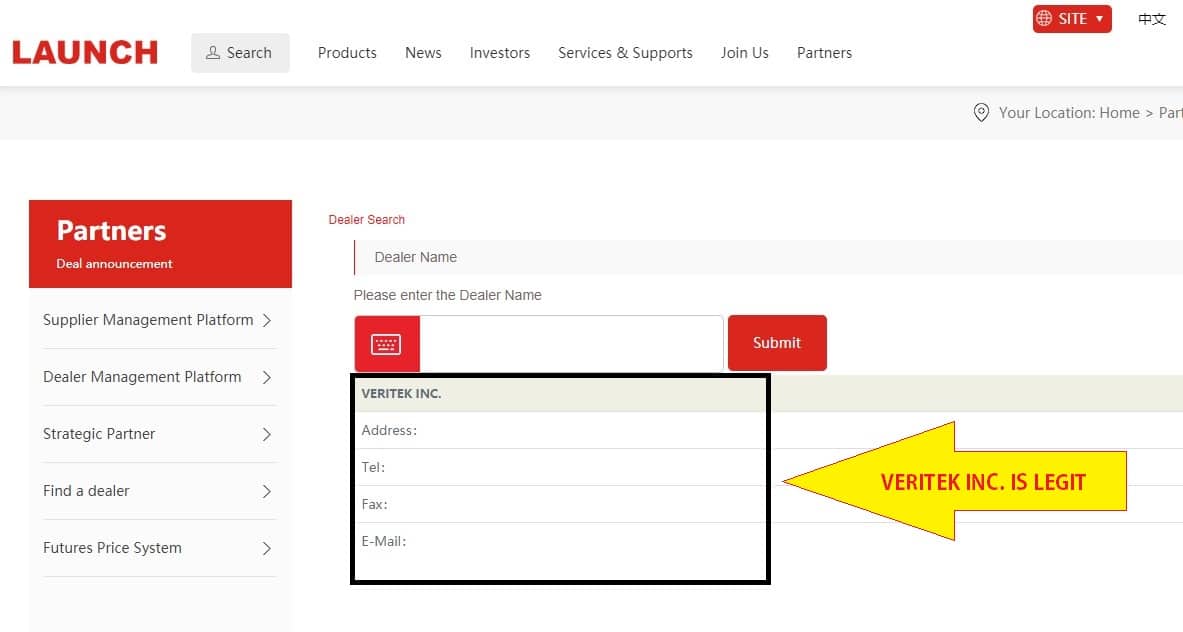
Task: Click the location pin icon
Action: (981, 113)
